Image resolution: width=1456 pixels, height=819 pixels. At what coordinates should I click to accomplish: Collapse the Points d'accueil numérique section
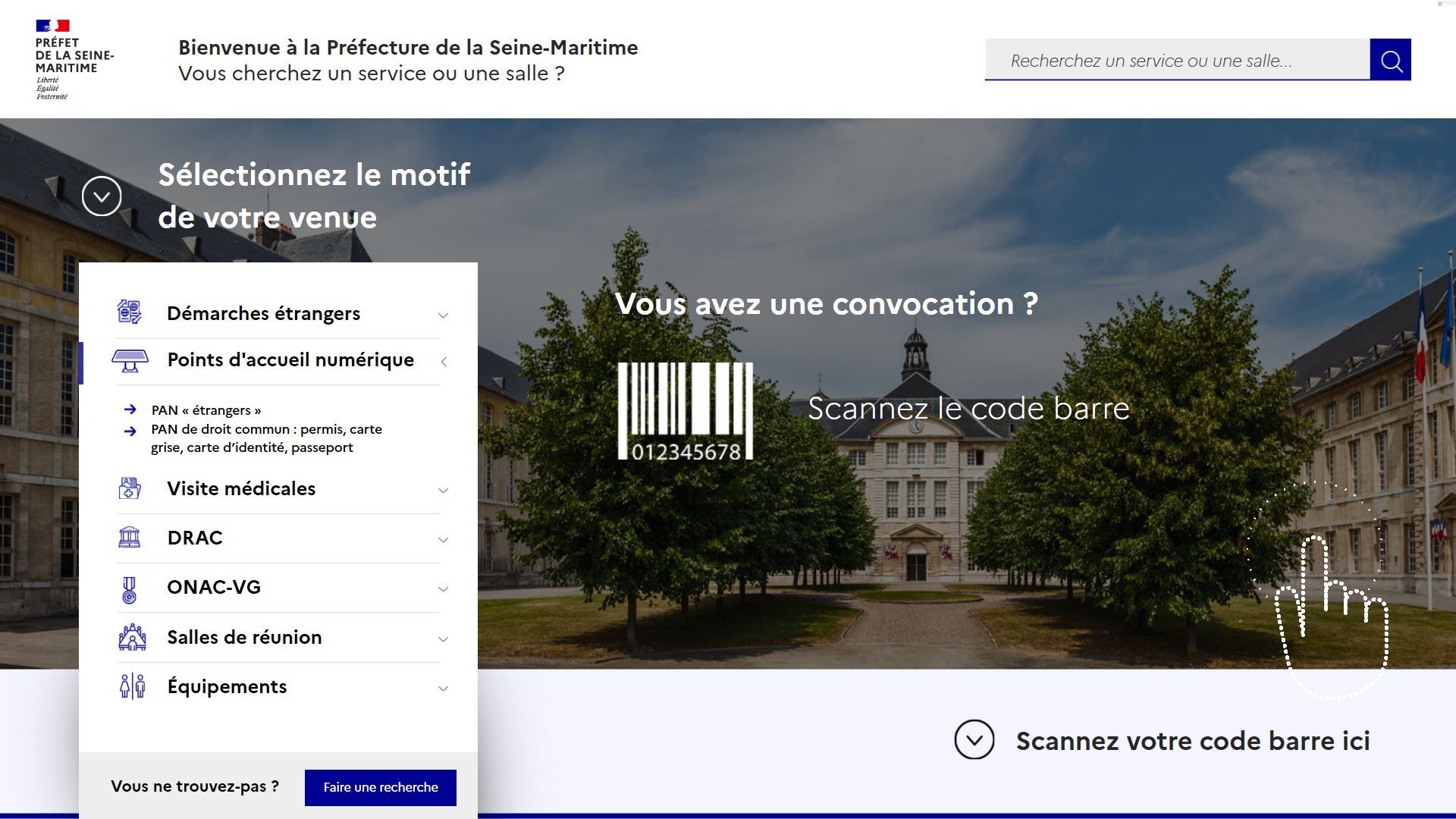[444, 362]
